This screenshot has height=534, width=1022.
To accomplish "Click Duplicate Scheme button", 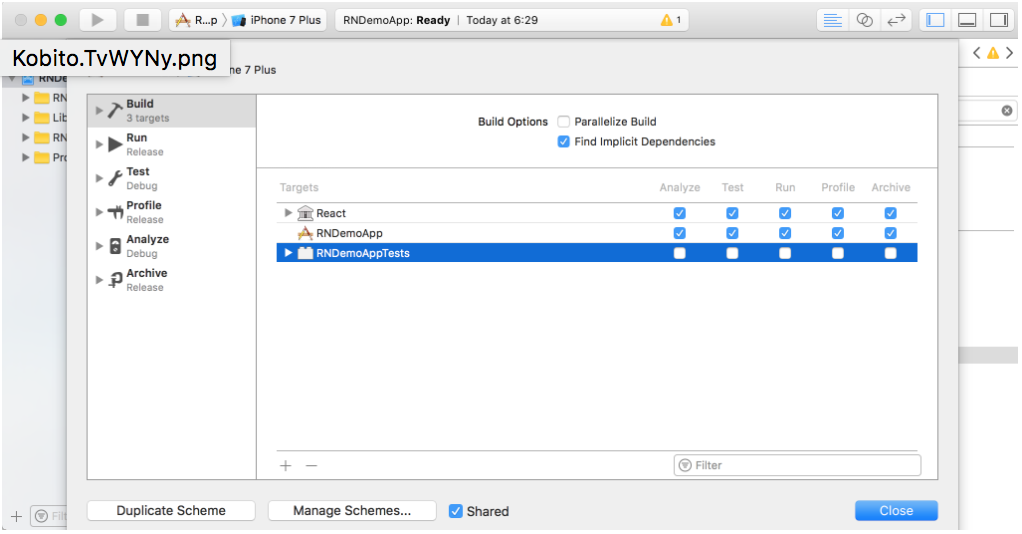I will (171, 511).
